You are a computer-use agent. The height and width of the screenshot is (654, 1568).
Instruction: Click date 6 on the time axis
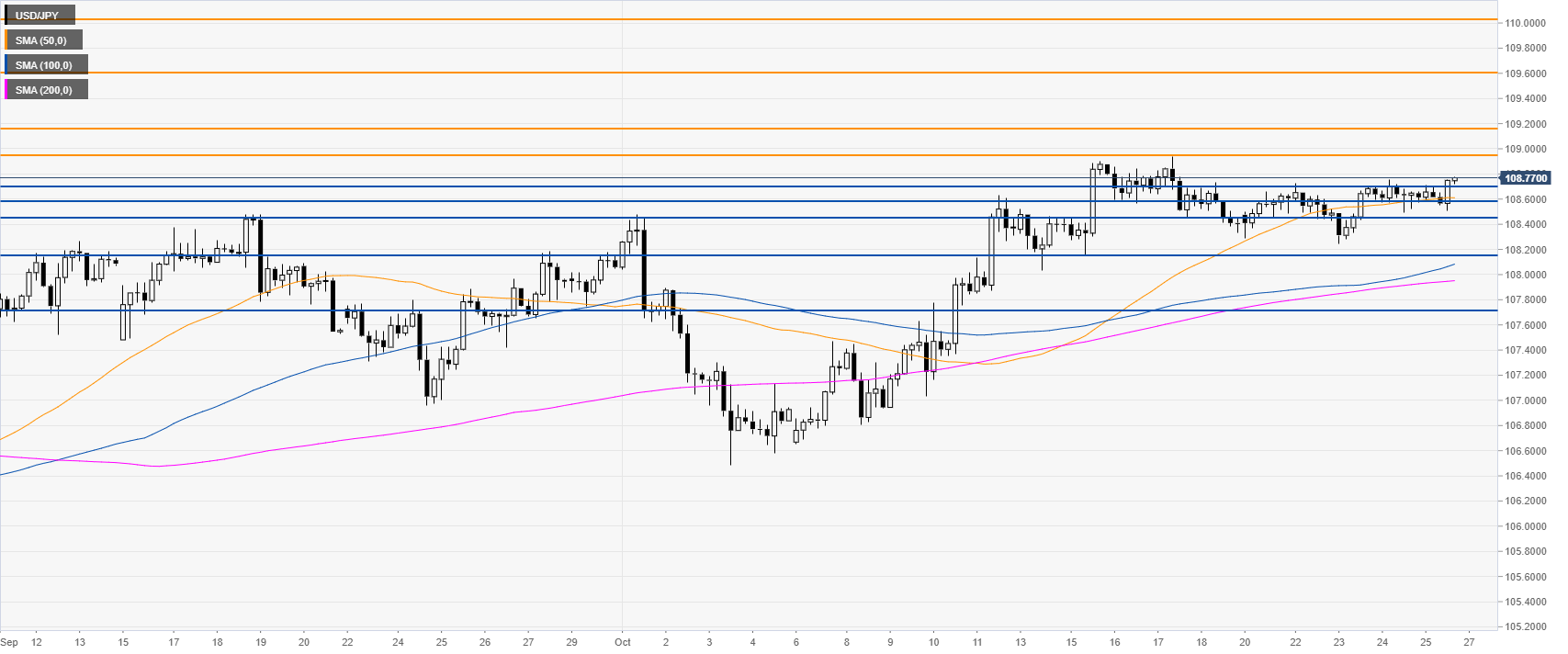coord(795,642)
